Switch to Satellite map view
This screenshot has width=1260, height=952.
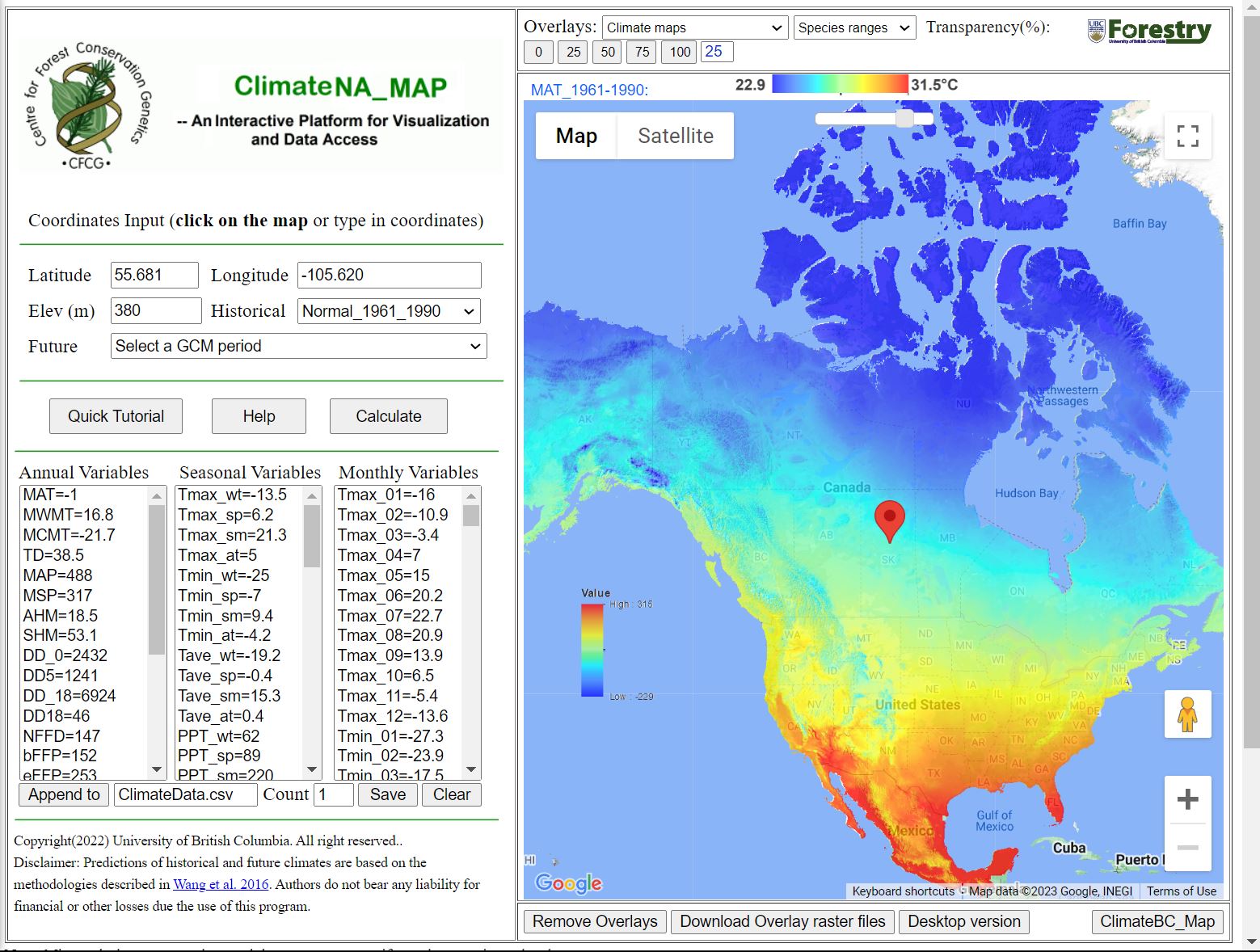point(675,136)
